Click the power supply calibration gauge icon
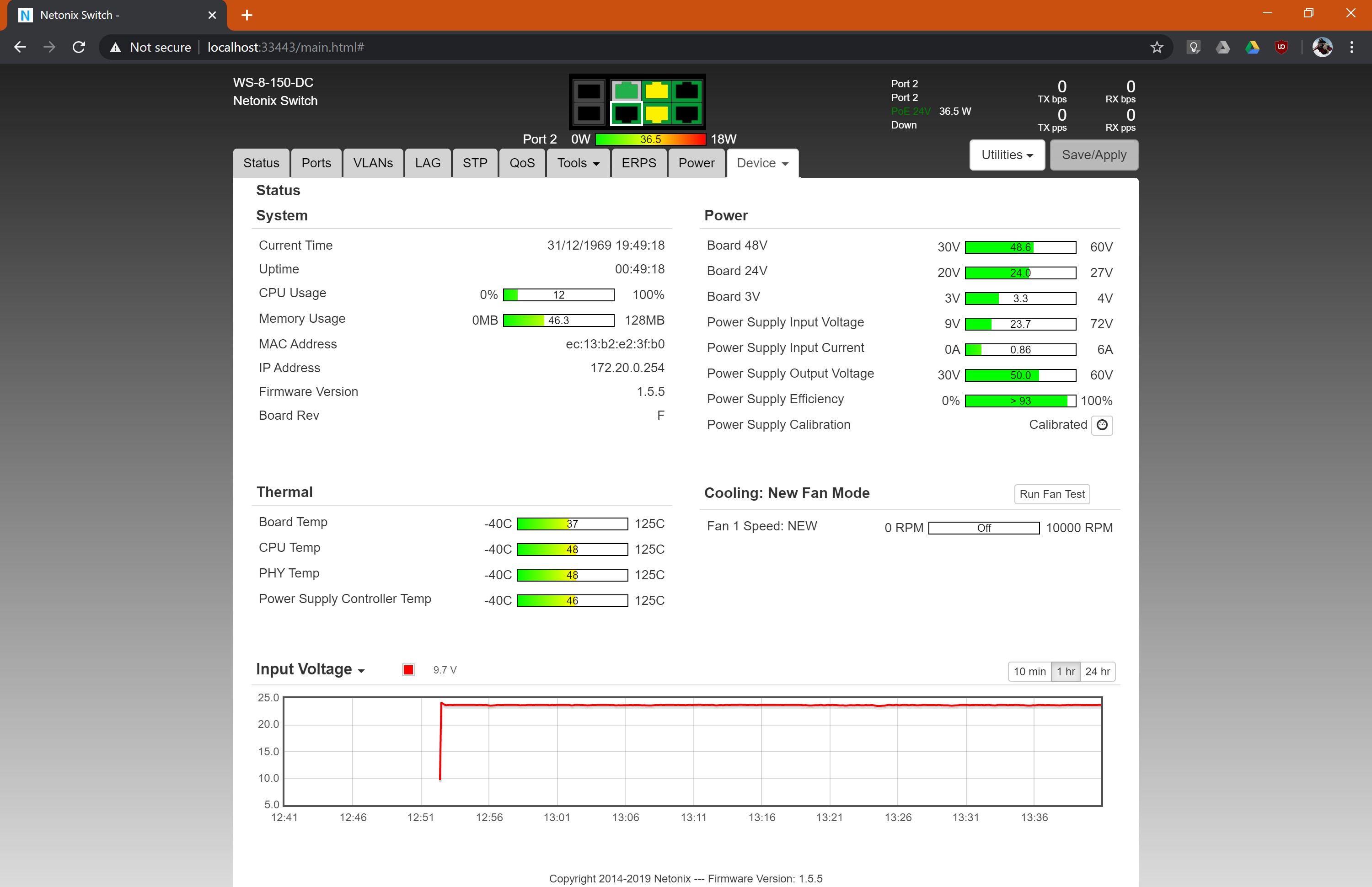The width and height of the screenshot is (1372, 887). click(x=1102, y=425)
